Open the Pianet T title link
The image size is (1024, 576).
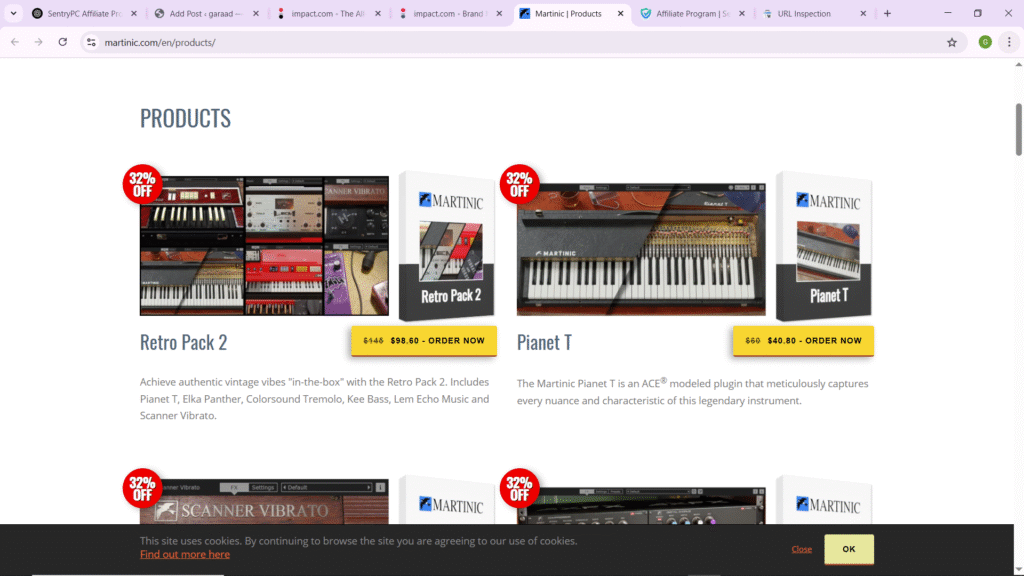pyautogui.click(x=544, y=342)
